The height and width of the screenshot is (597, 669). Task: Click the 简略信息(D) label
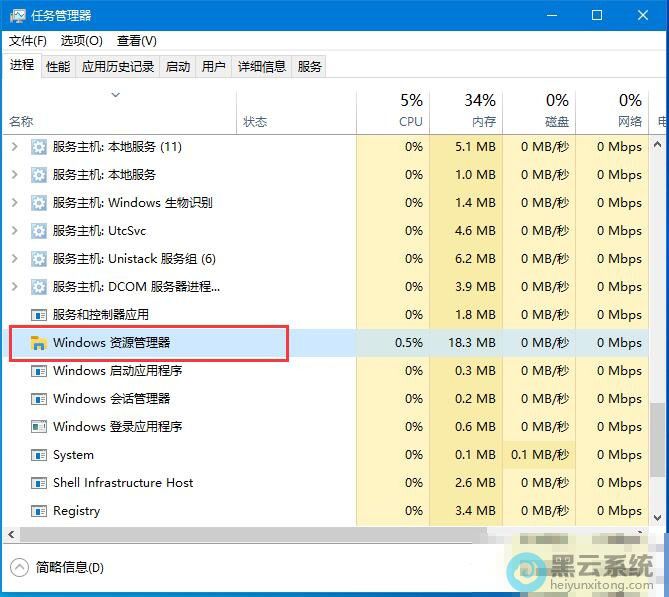click(70, 568)
